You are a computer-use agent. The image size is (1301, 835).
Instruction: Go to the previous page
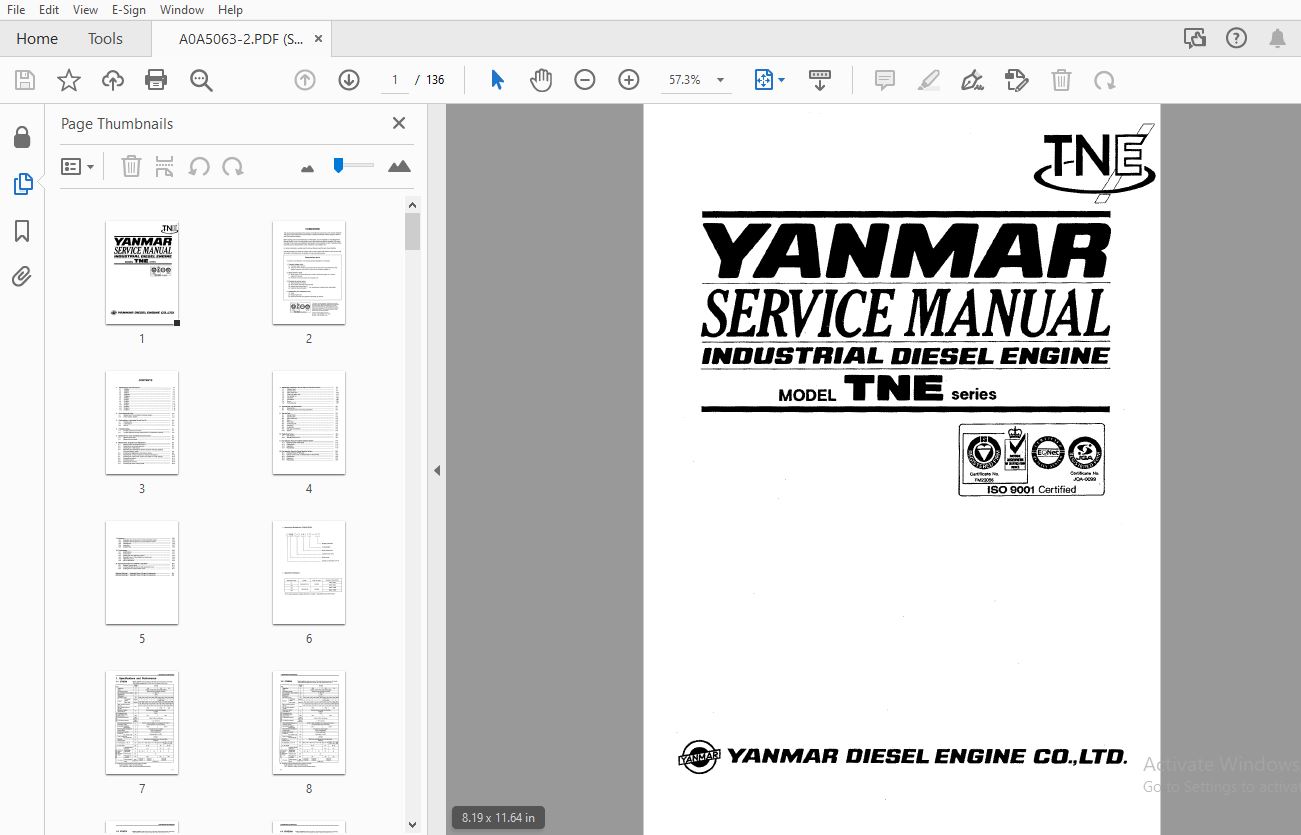tap(305, 80)
